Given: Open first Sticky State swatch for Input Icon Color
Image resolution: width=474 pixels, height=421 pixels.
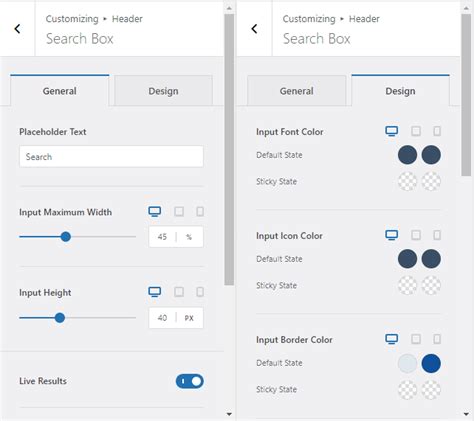Looking at the screenshot, I should click(407, 285).
